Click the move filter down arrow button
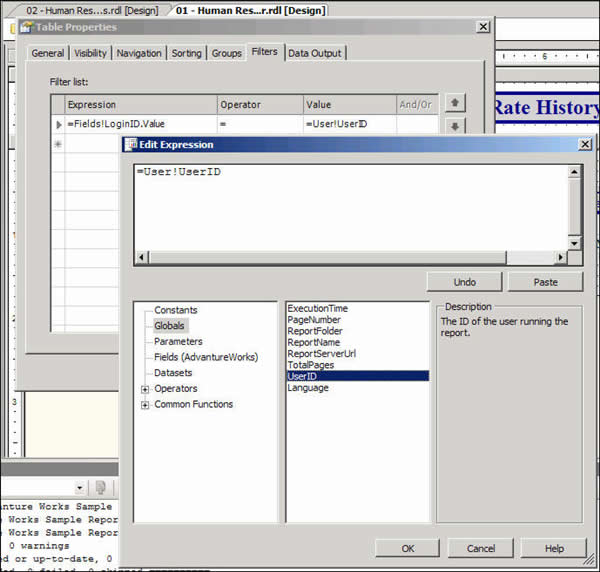The image size is (600, 572). (454, 127)
